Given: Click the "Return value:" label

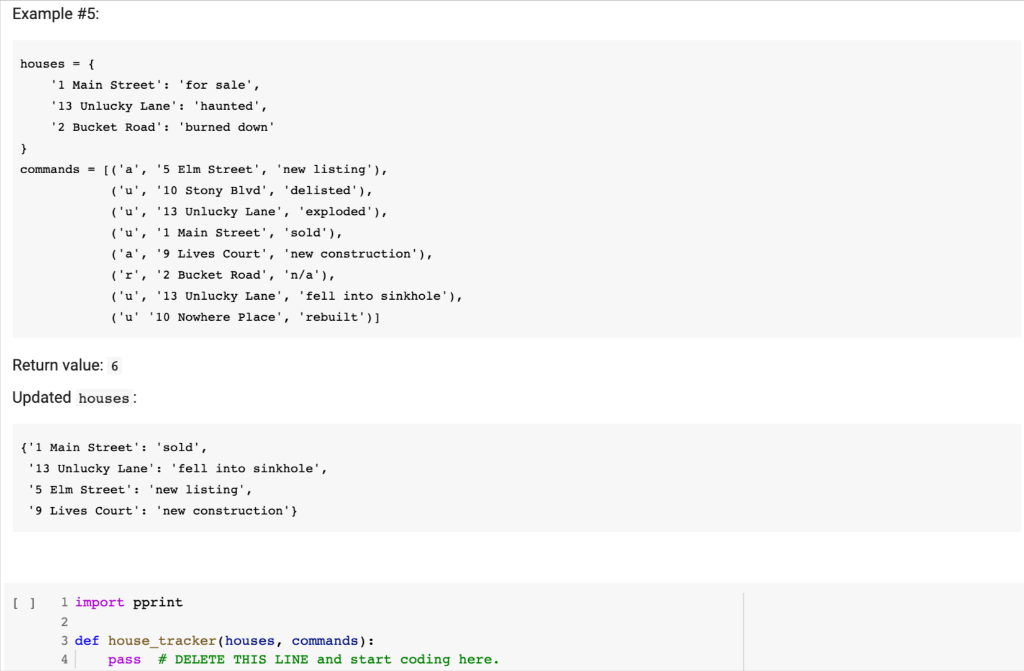Looking at the screenshot, I should tap(58, 365).
